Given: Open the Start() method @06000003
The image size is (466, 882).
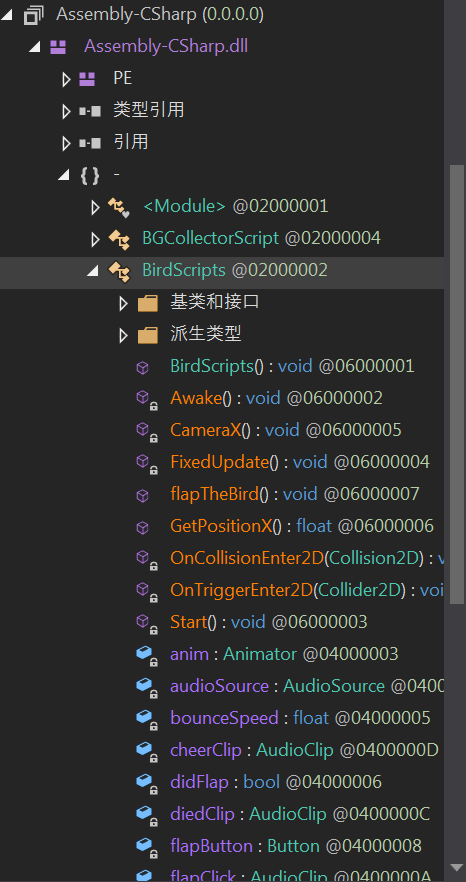Looking at the screenshot, I should click(x=268, y=623).
